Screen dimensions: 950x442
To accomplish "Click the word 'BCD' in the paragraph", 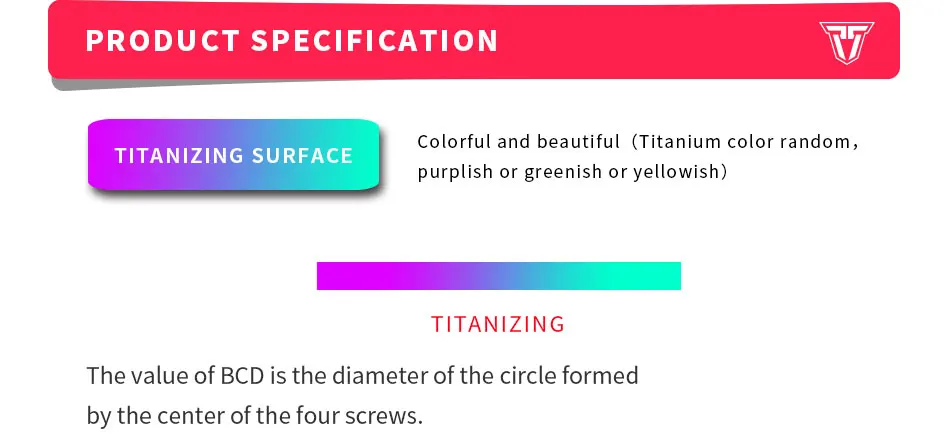I will [242, 376].
